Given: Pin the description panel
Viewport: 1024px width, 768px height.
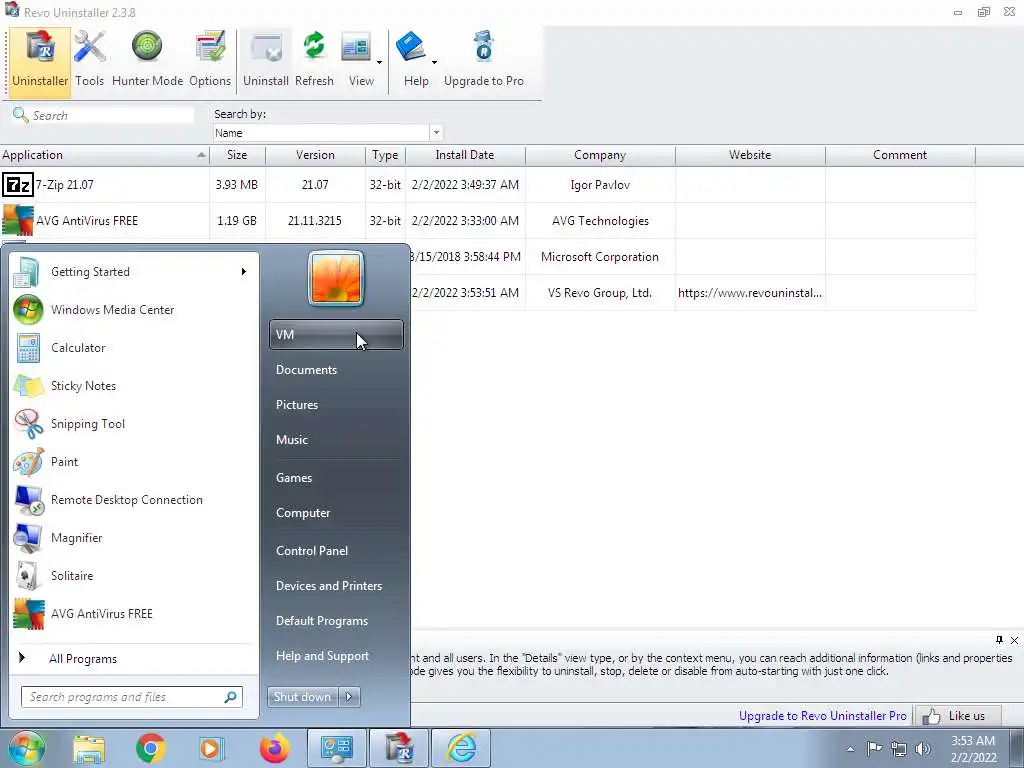Looking at the screenshot, I should 999,640.
